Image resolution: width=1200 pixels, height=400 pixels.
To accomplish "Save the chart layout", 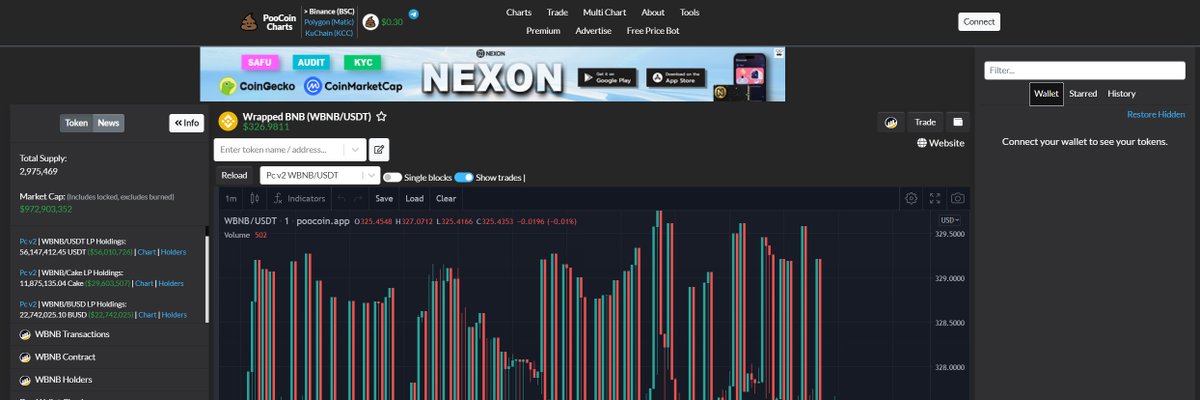I will (384, 198).
